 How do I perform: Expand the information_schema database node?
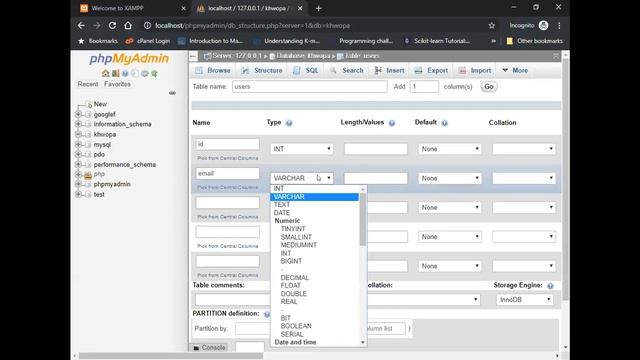tap(78, 124)
